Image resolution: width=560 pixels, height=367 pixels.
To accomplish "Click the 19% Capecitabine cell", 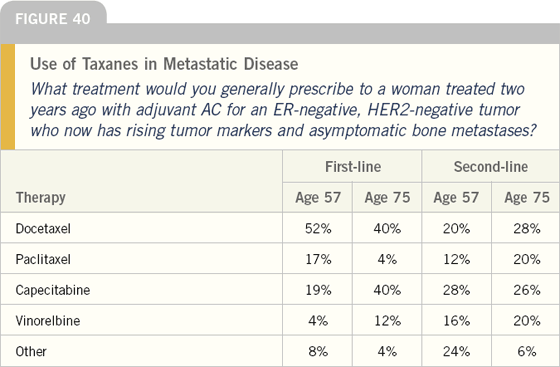I will point(318,290).
